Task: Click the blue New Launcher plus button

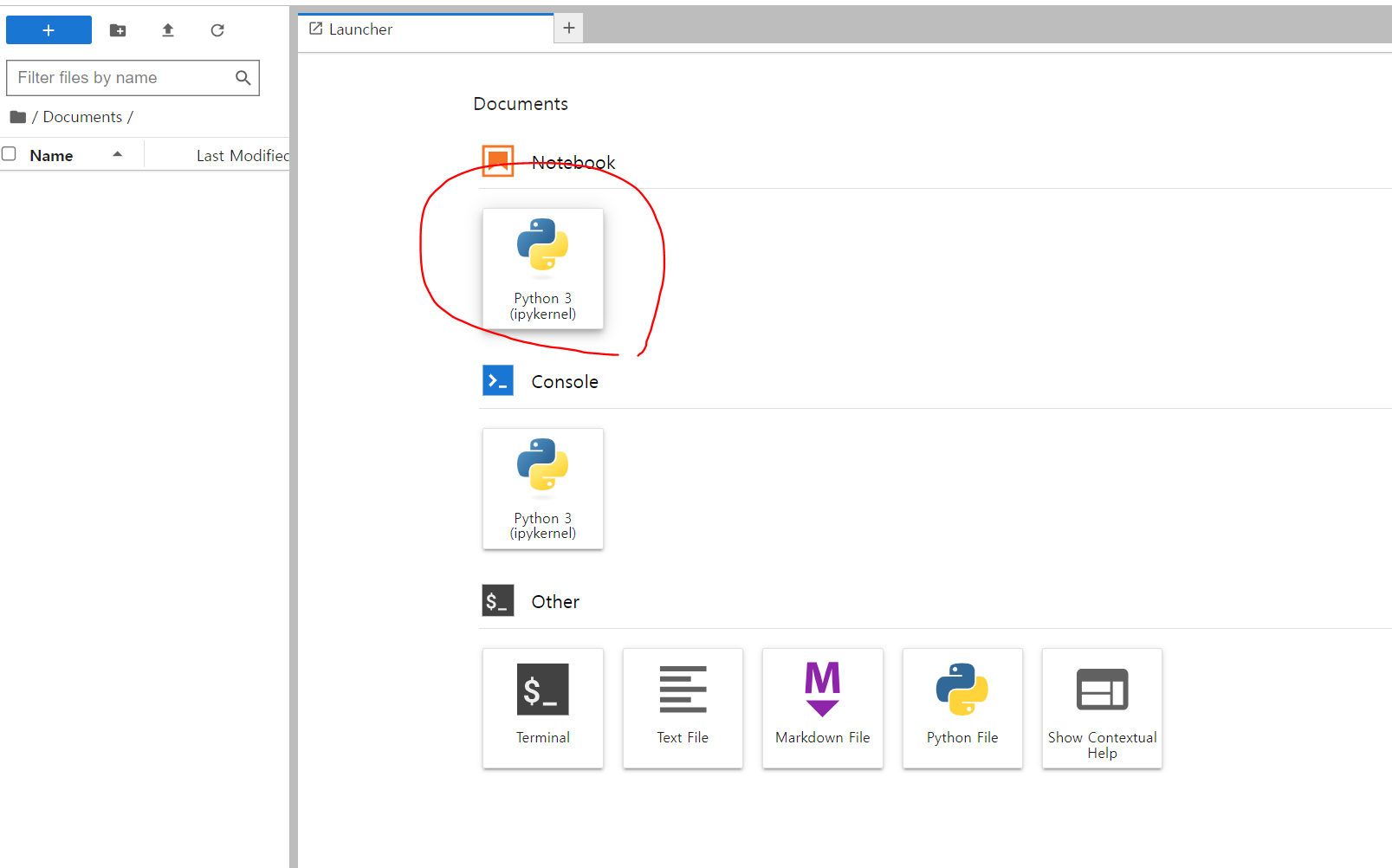Action: pyautogui.click(x=49, y=30)
